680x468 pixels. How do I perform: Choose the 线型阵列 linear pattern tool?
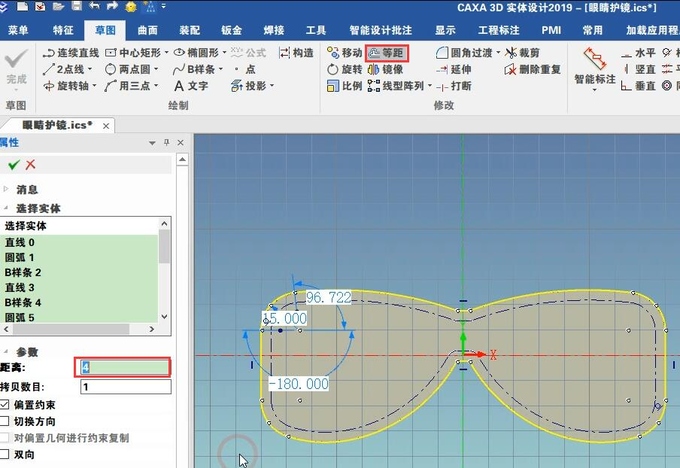[x=396, y=86]
